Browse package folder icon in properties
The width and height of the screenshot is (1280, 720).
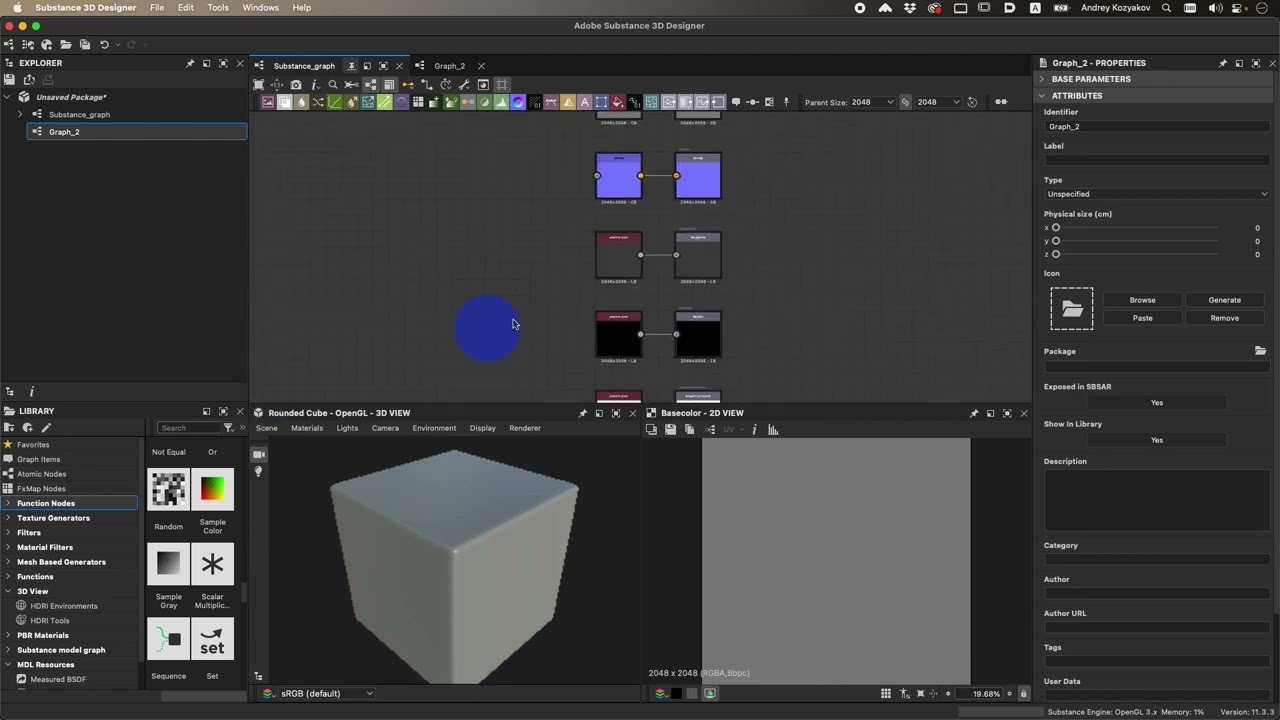coord(1260,351)
